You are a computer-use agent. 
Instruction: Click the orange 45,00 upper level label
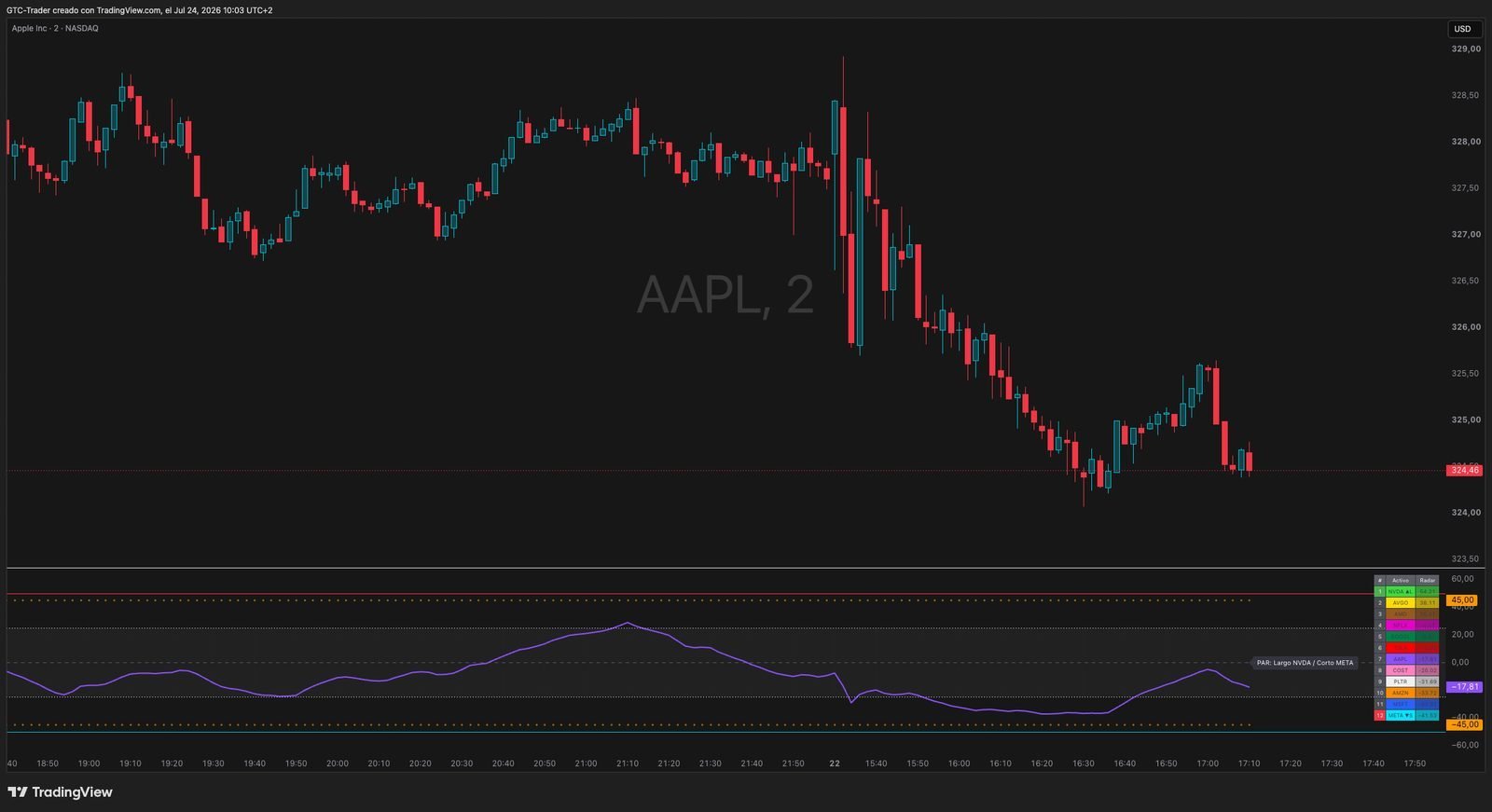tap(1462, 600)
